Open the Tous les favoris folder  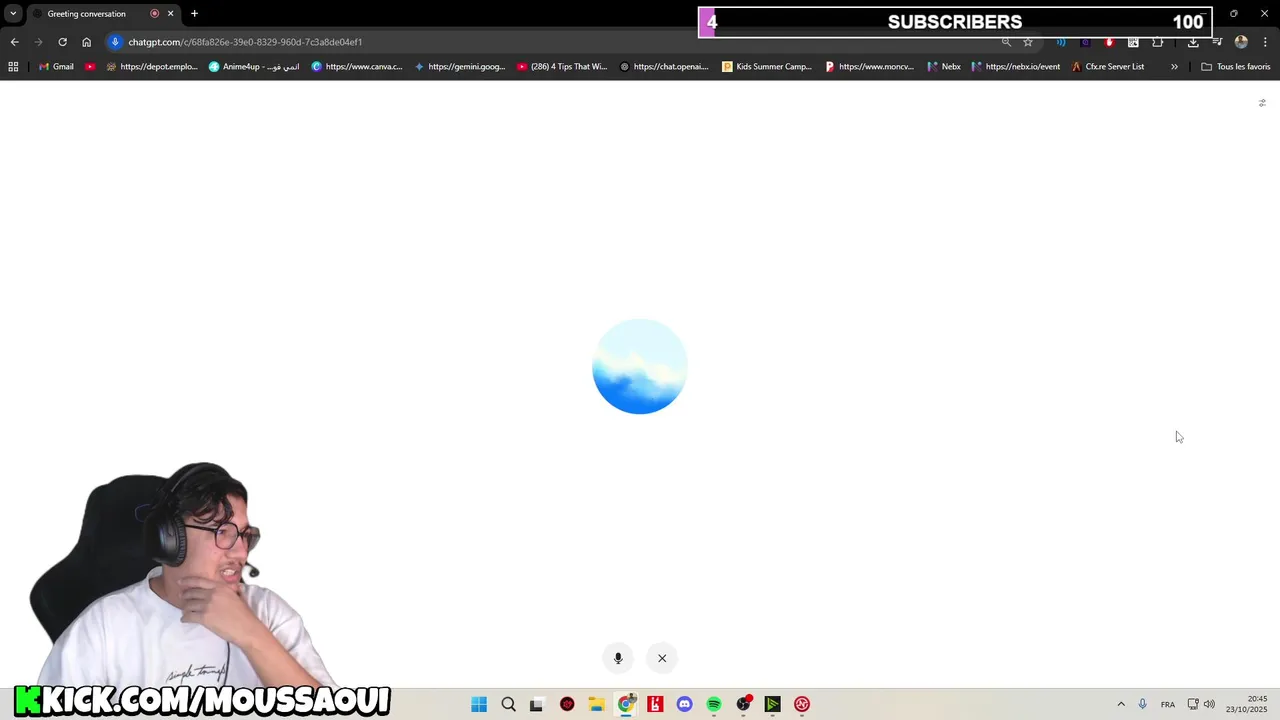point(1235,67)
